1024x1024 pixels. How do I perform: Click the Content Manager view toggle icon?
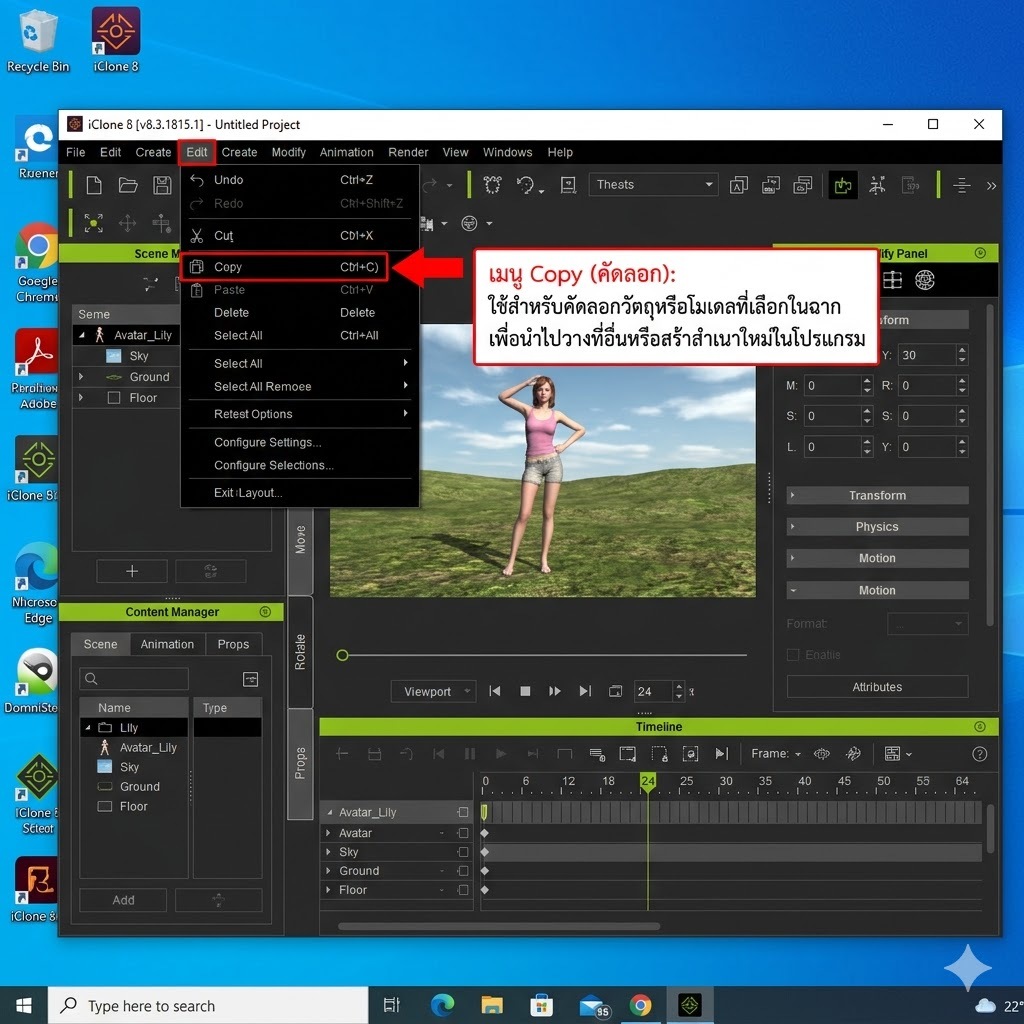[250, 679]
